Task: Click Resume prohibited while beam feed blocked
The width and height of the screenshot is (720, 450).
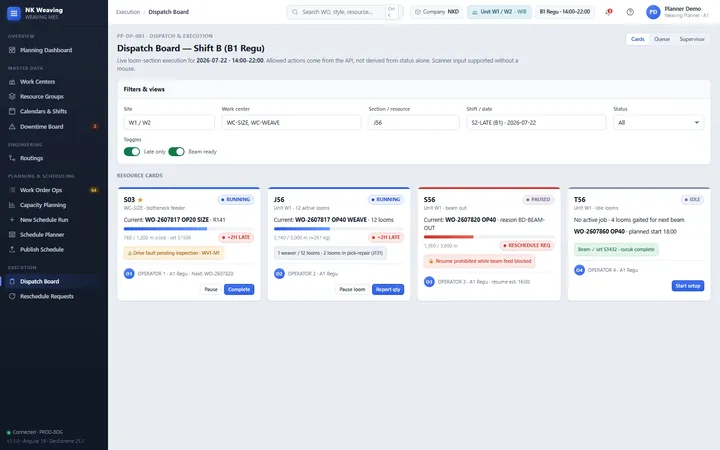Action: 479,261
